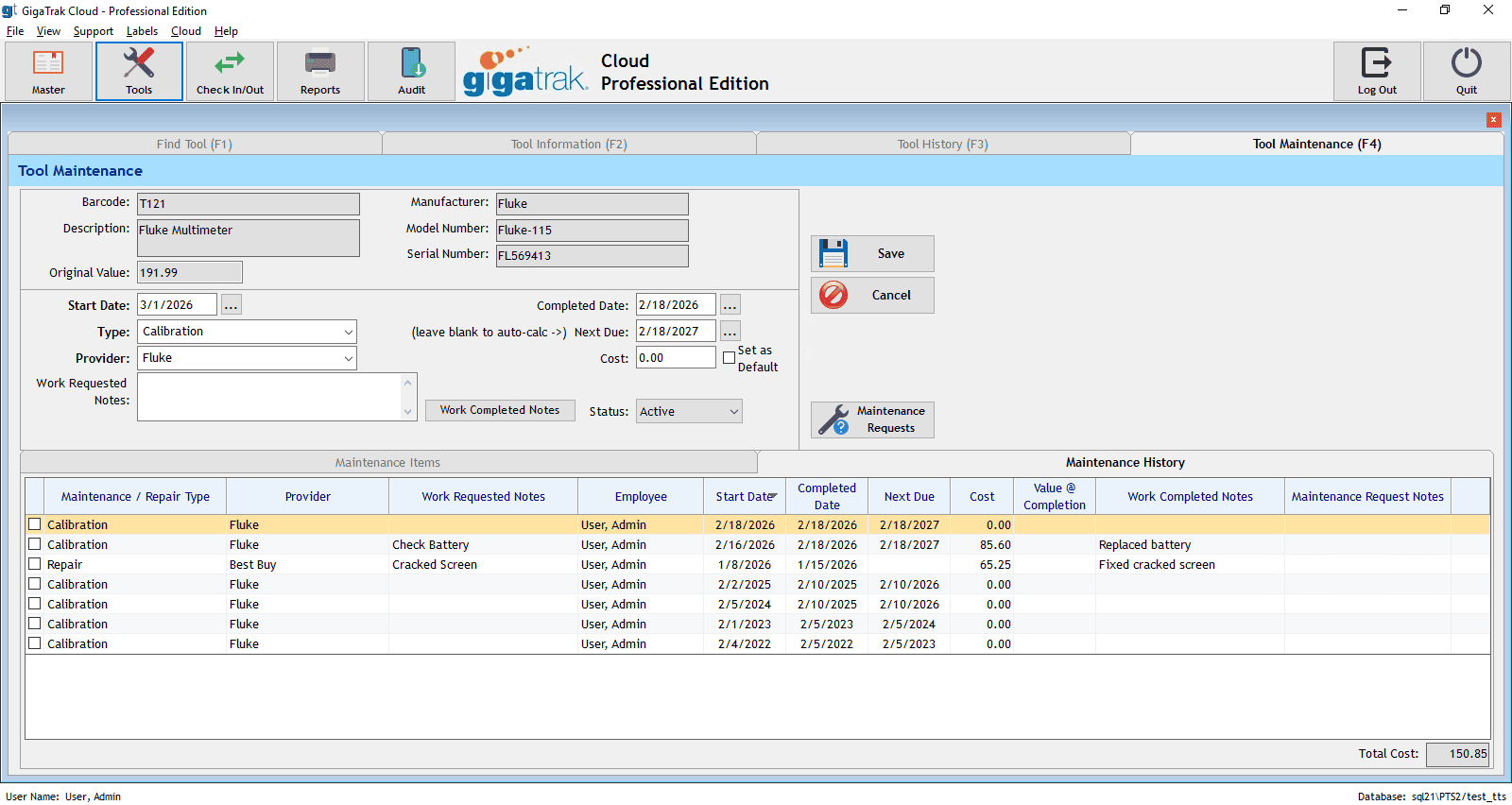Click the Cost input field

coord(675,358)
